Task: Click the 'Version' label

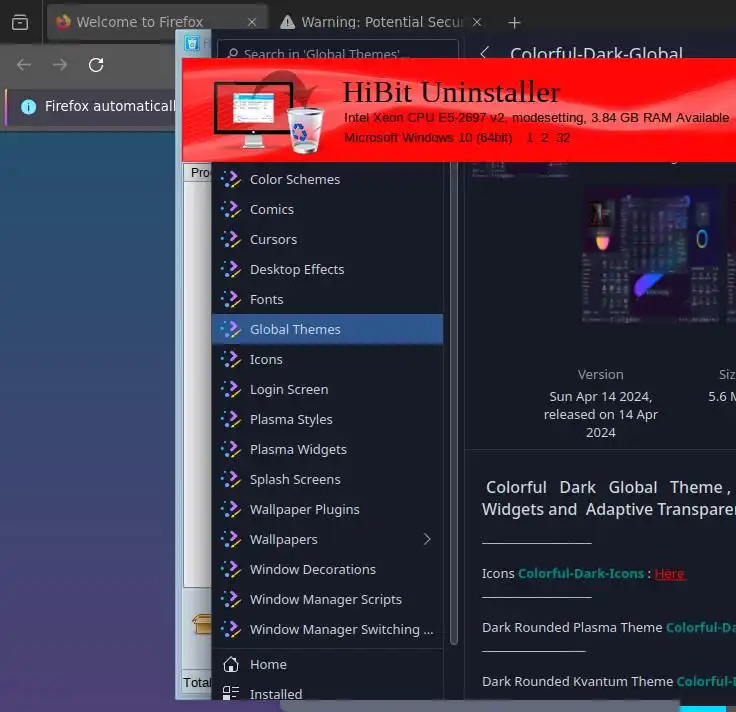Action: point(600,375)
